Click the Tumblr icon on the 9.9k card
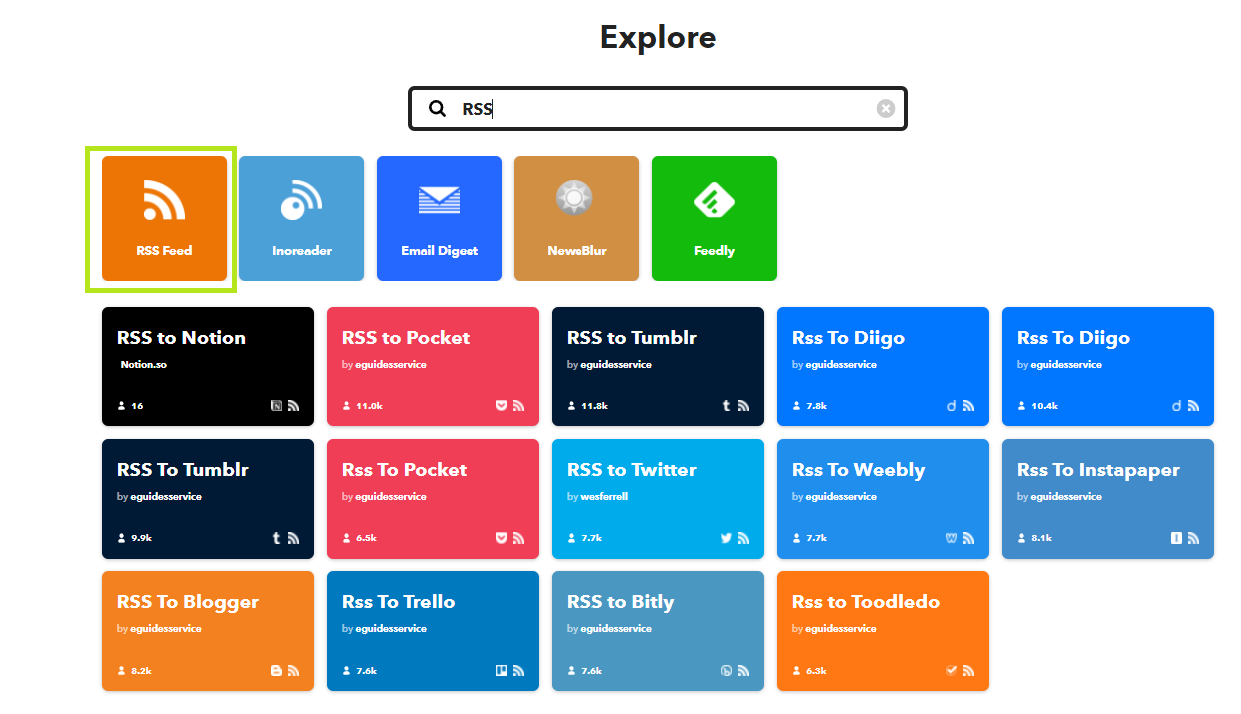Image resolution: width=1241 pixels, height=714 pixels. coord(277,538)
